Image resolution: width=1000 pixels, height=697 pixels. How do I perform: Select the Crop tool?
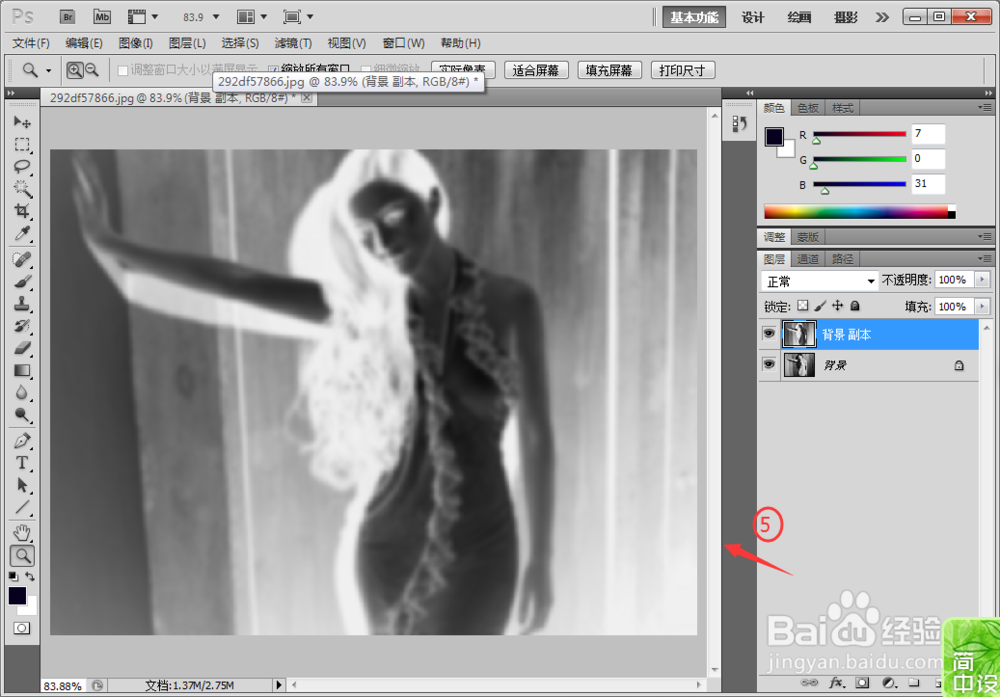[x=22, y=210]
